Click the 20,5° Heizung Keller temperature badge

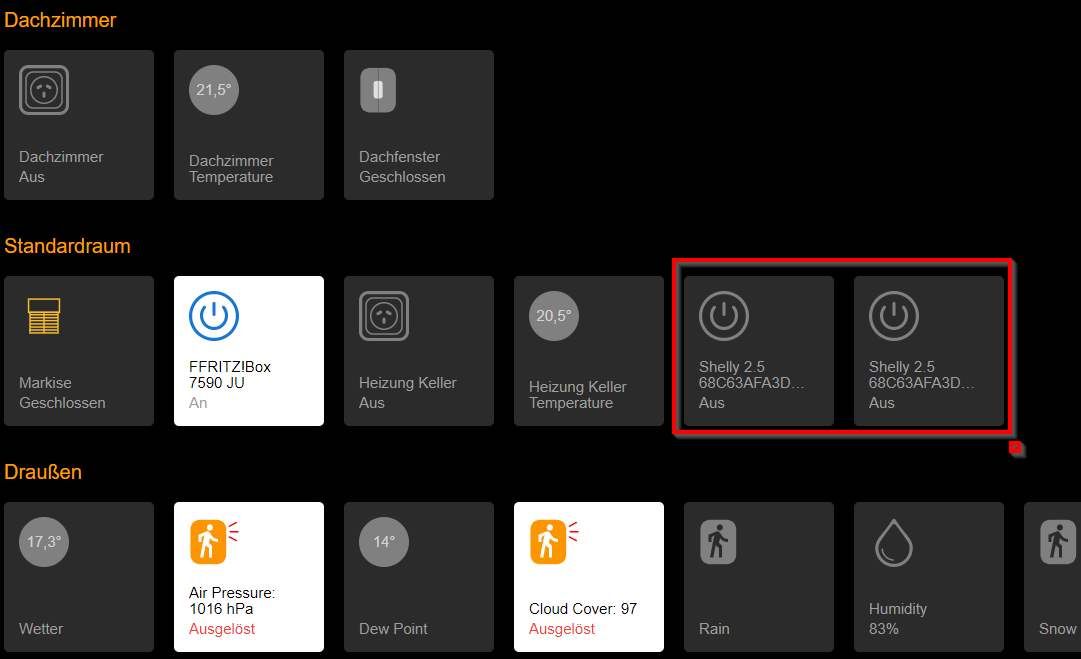(554, 316)
